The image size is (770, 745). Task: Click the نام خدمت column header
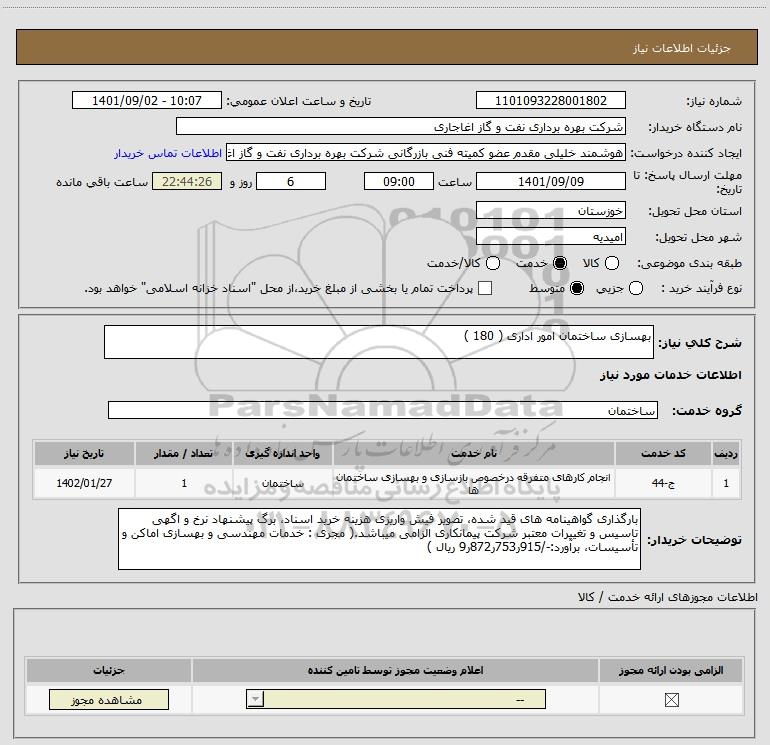coord(474,453)
